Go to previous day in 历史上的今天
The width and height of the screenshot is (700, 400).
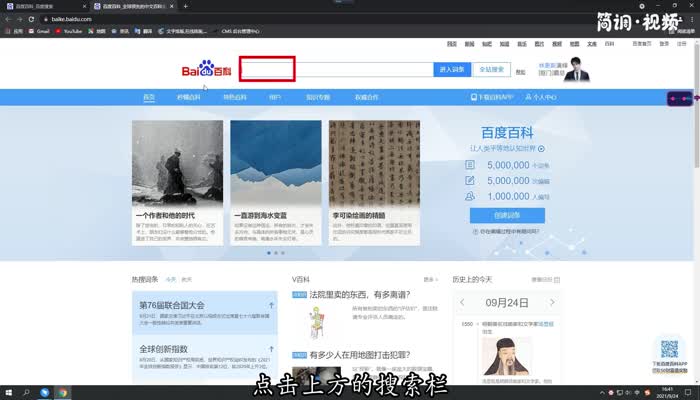click(461, 303)
